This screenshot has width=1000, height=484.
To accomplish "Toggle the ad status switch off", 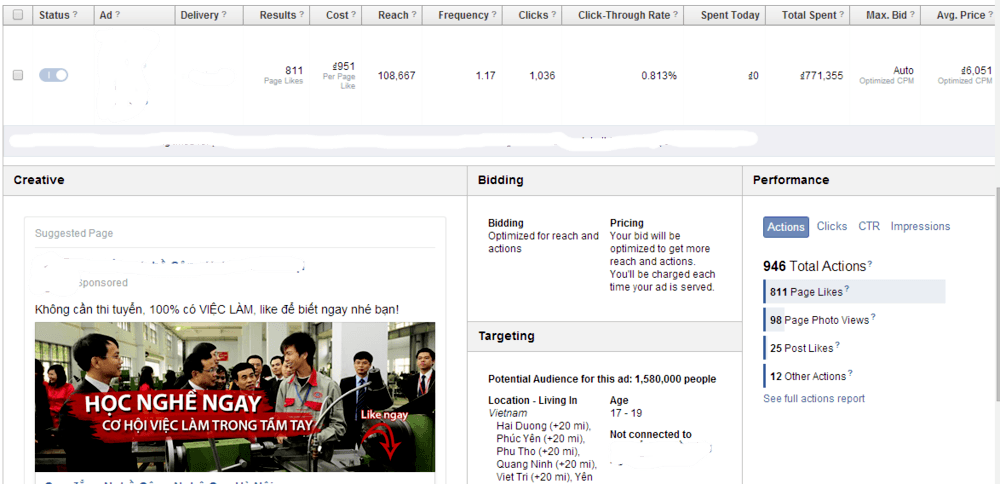I will point(54,75).
